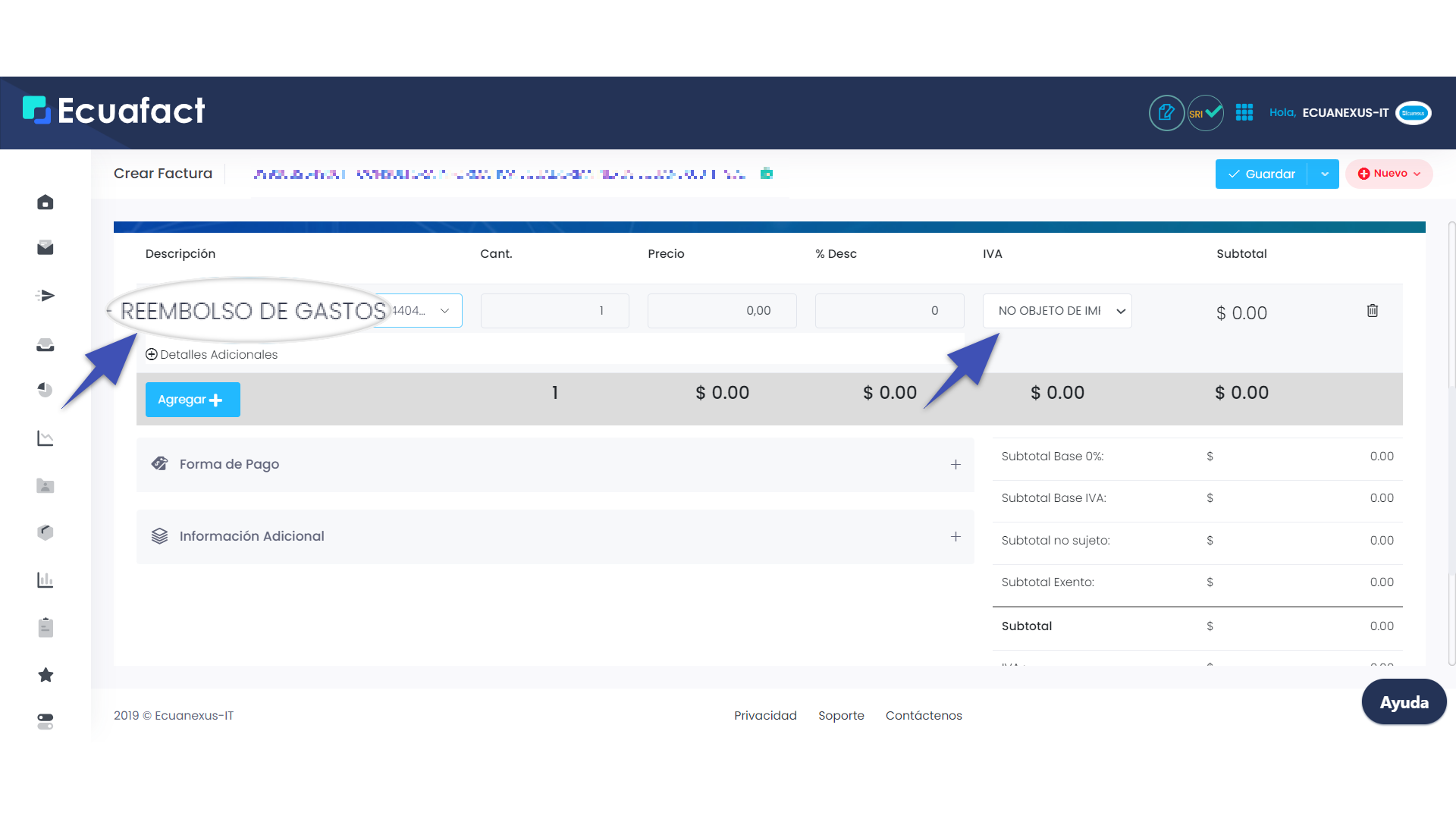Click the home icon in sidebar
1456x819 pixels.
(45, 202)
